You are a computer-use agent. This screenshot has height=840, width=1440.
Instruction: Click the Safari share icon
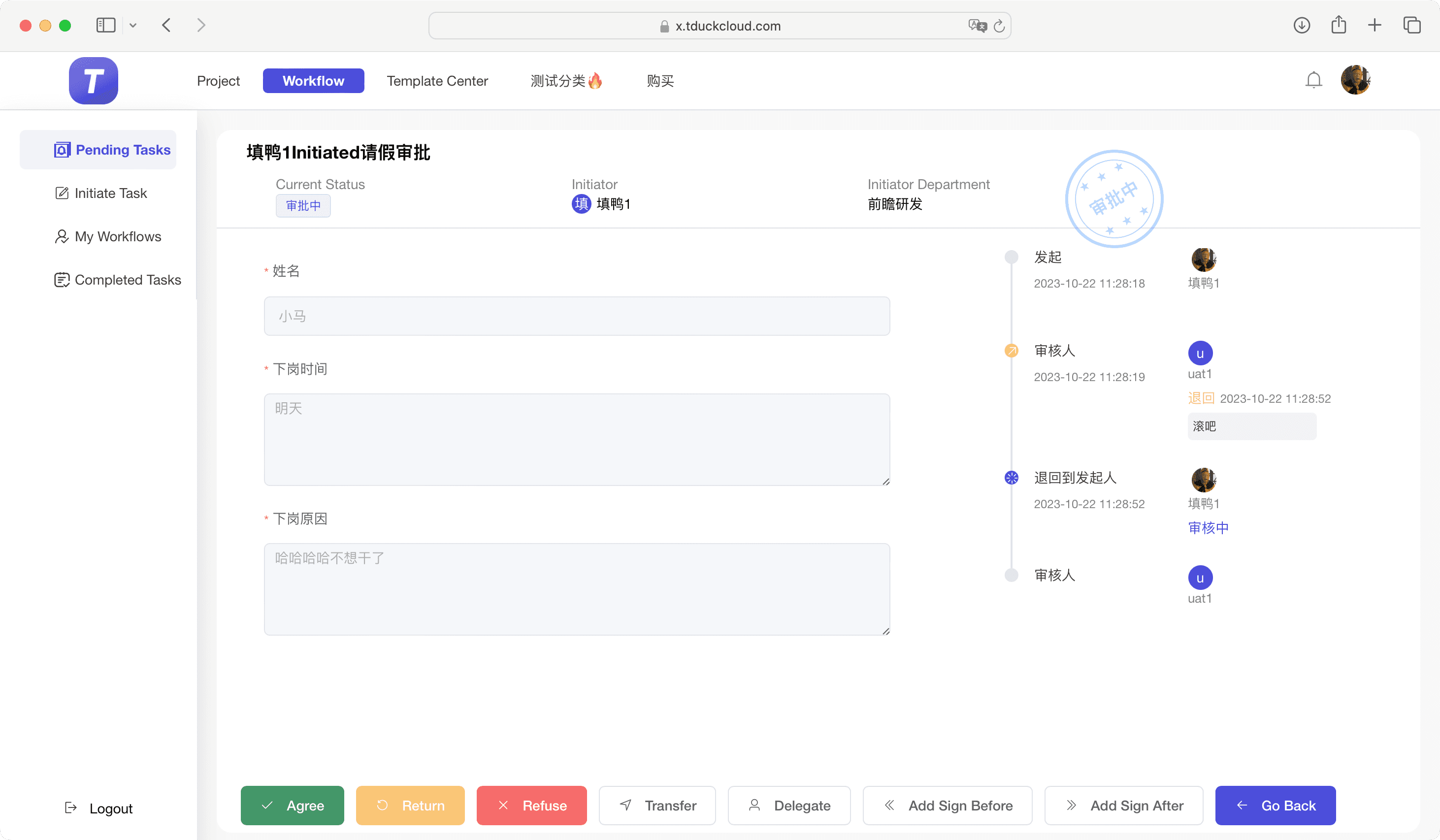coord(1338,25)
